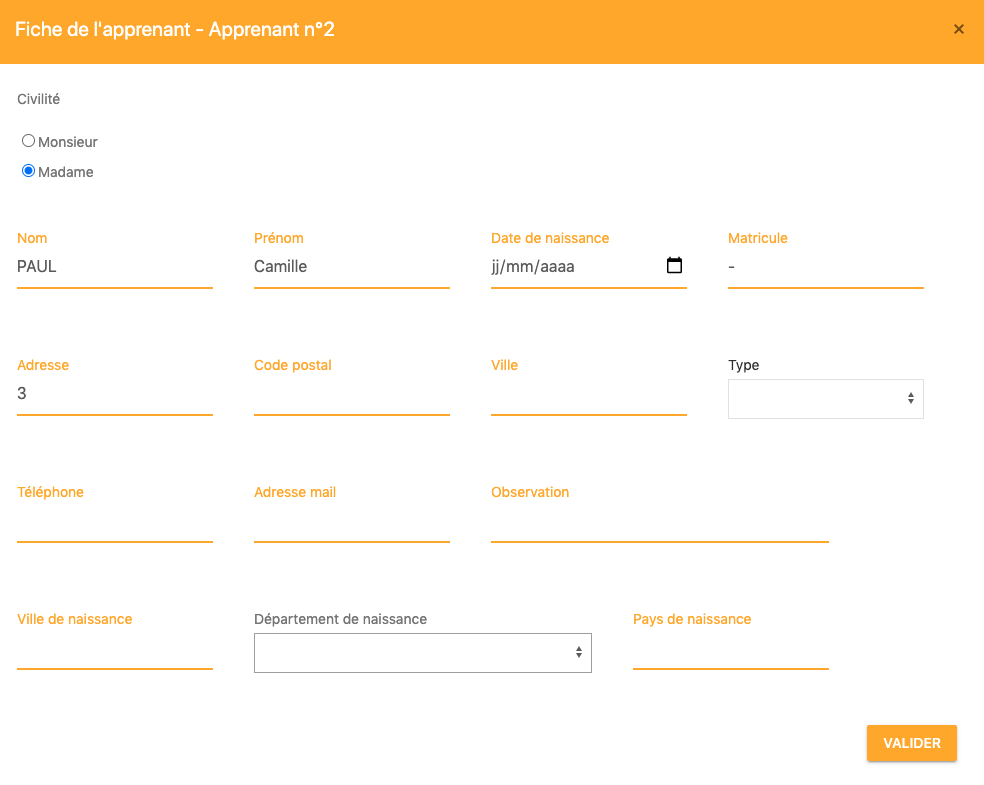Select the Madame radio option
Screen dimensions: 984x785
[x=28, y=171]
